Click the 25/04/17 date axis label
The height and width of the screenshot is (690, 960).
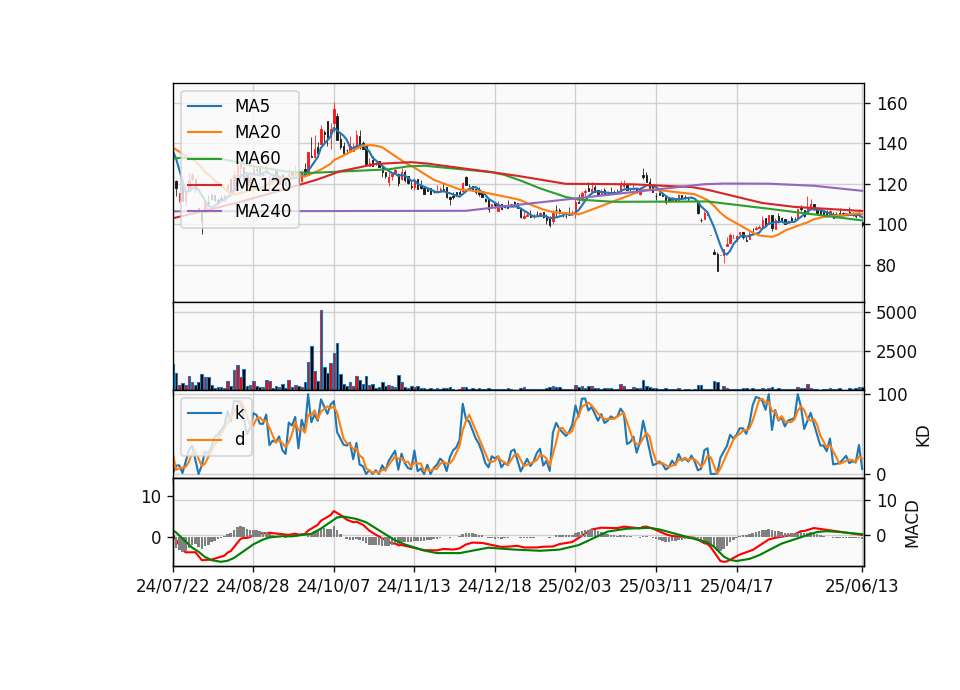click(x=737, y=586)
